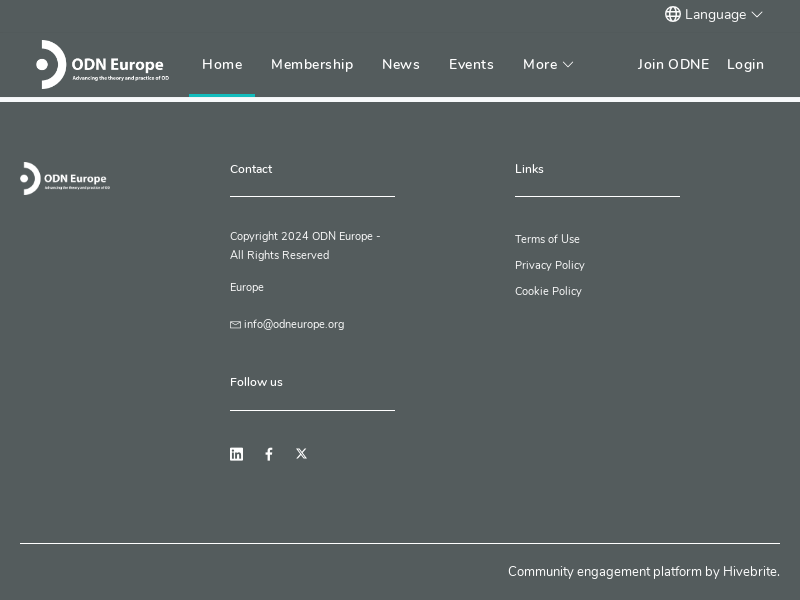This screenshot has height=600, width=800.
Task: Click the Login link
Action: 745,64
